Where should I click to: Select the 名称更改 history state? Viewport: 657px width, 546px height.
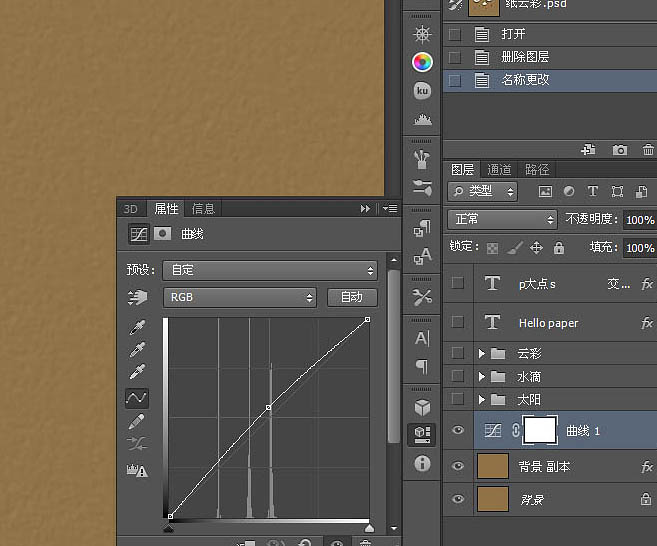[x=550, y=80]
